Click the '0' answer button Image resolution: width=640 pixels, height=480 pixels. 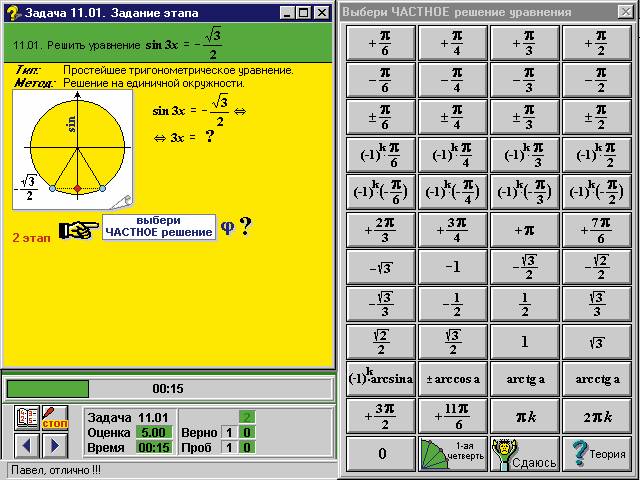[380, 453]
